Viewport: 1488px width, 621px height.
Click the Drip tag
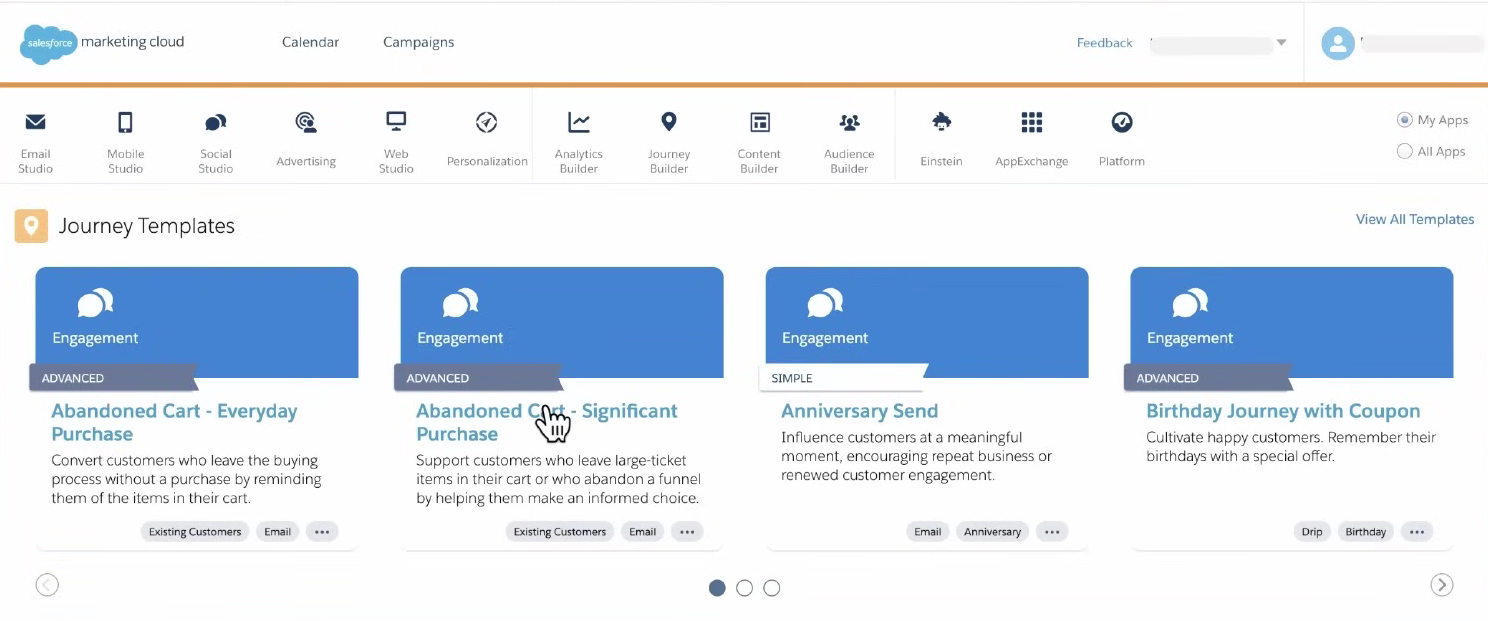1312,532
